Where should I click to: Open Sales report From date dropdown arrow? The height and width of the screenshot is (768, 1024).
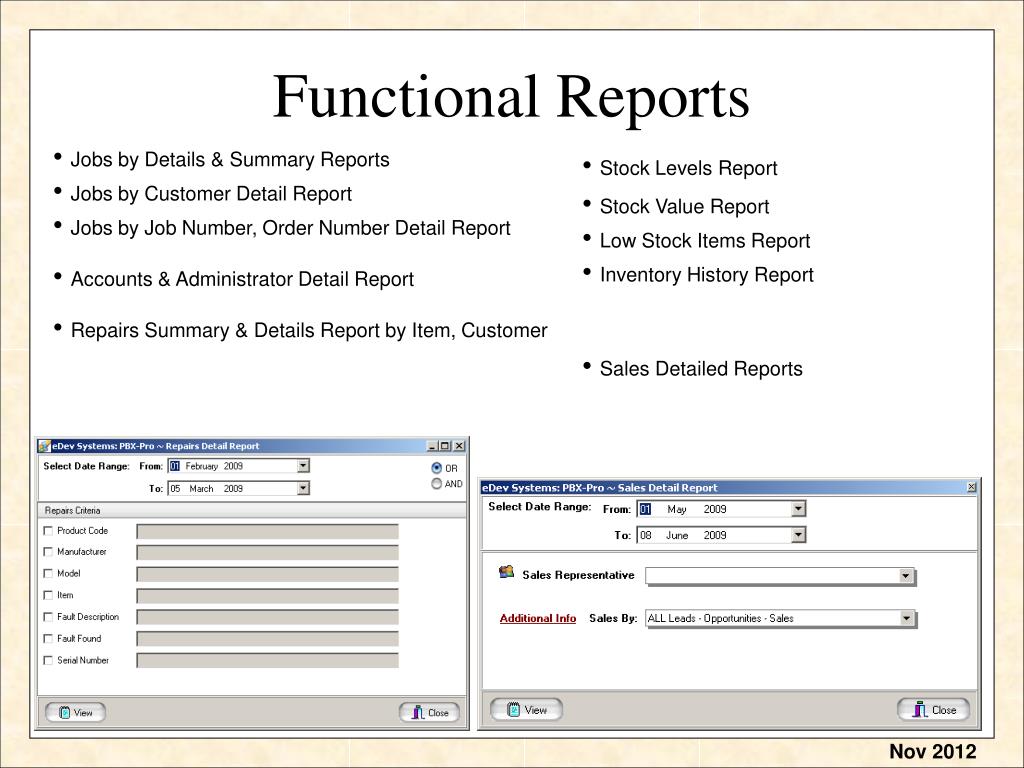pos(798,509)
